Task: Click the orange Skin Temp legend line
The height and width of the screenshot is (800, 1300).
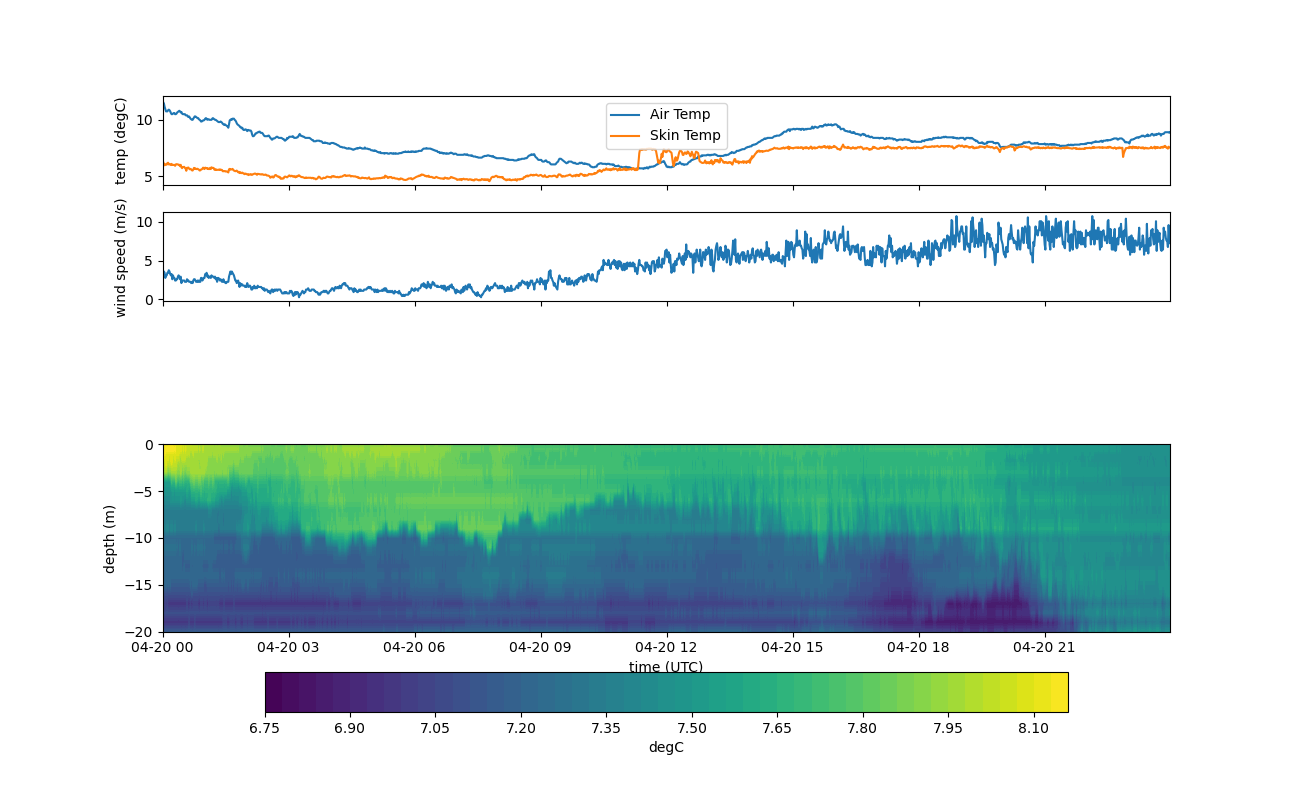Action: point(626,136)
